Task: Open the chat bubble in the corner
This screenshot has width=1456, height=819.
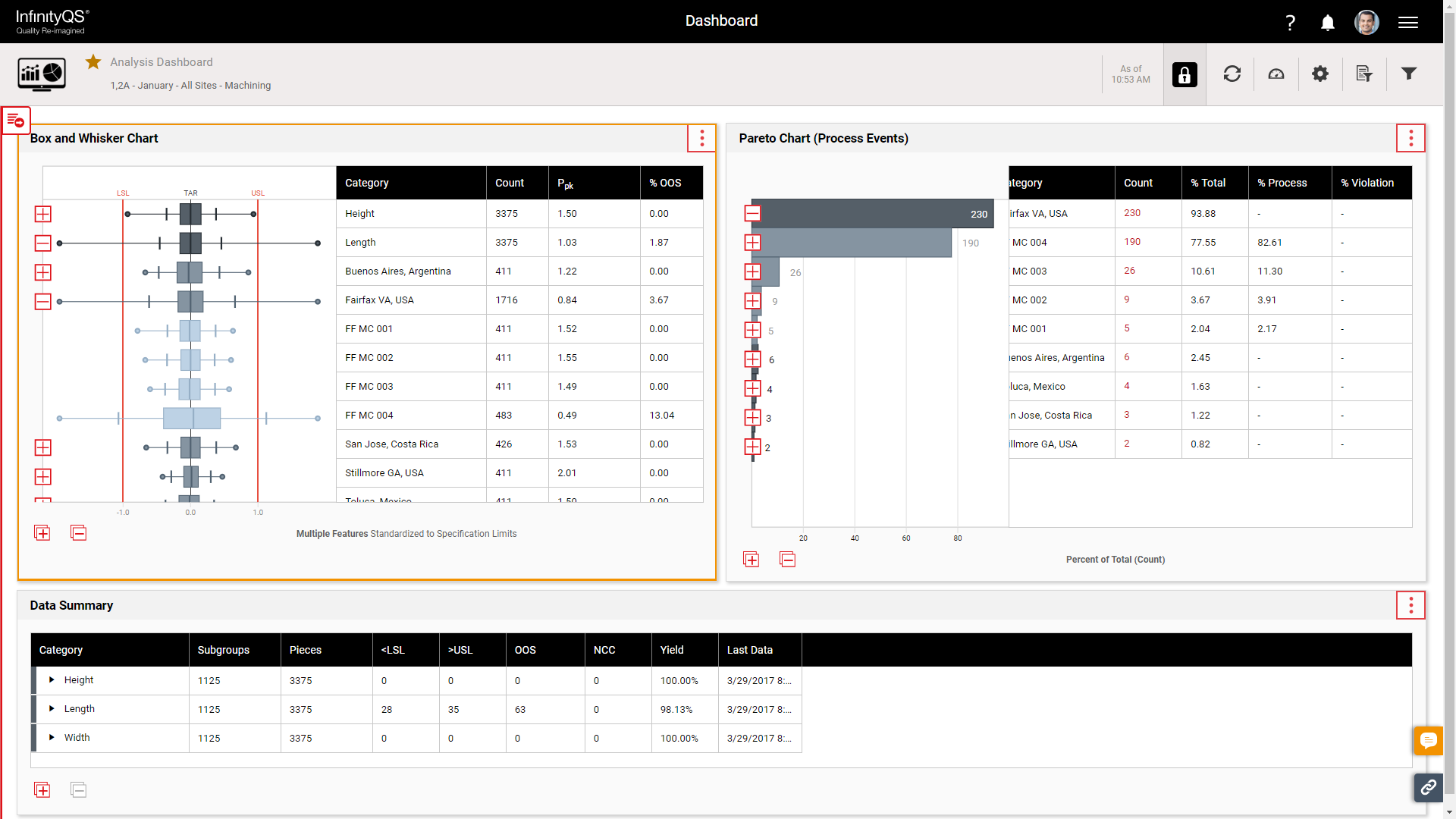Action: [1429, 740]
